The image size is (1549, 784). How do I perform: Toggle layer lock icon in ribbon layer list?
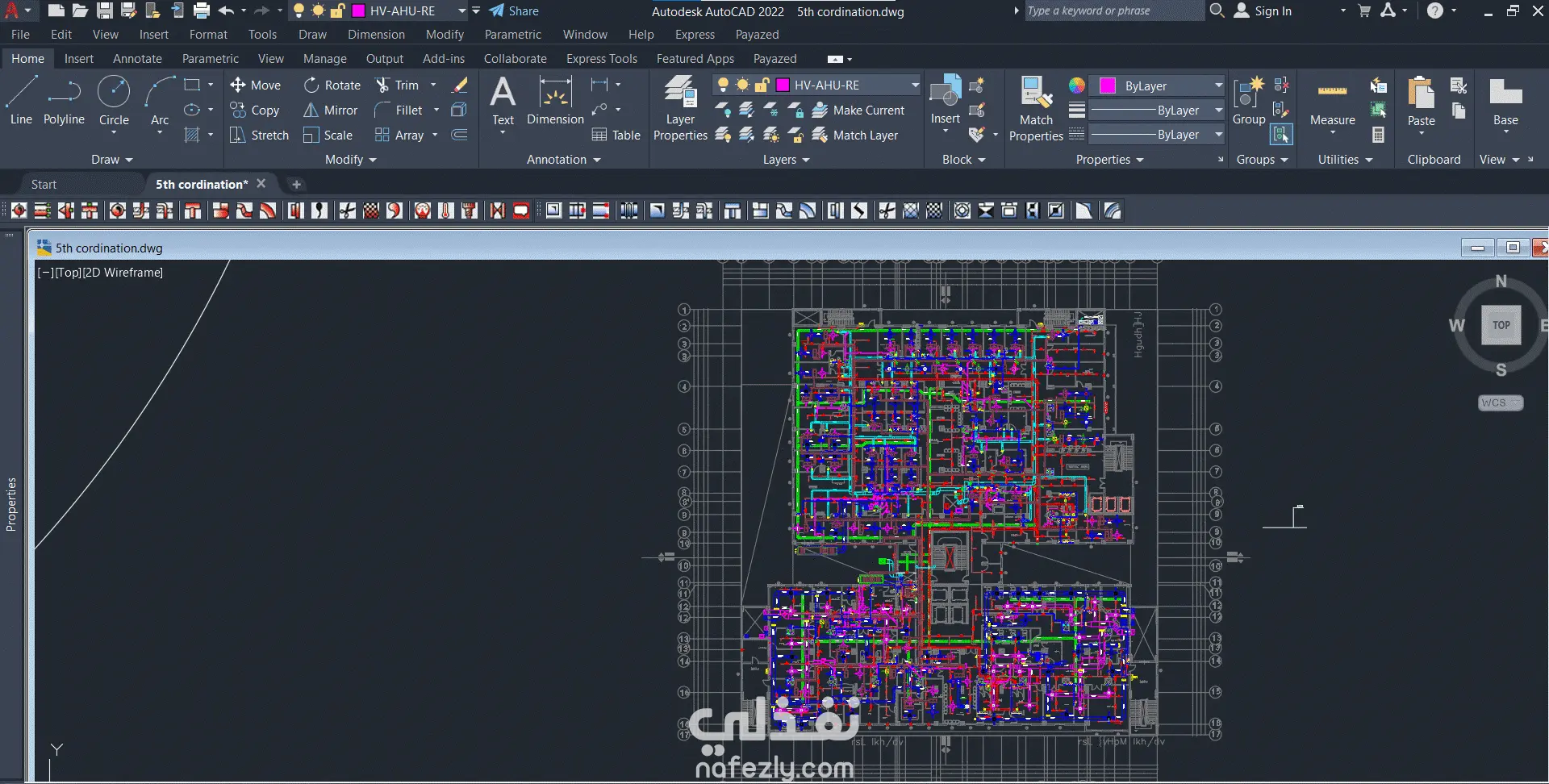coord(762,85)
